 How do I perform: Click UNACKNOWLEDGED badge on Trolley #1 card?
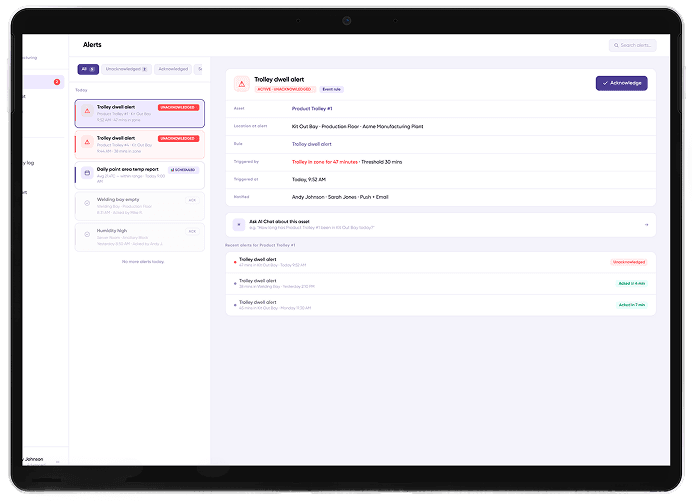[x=178, y=107]
